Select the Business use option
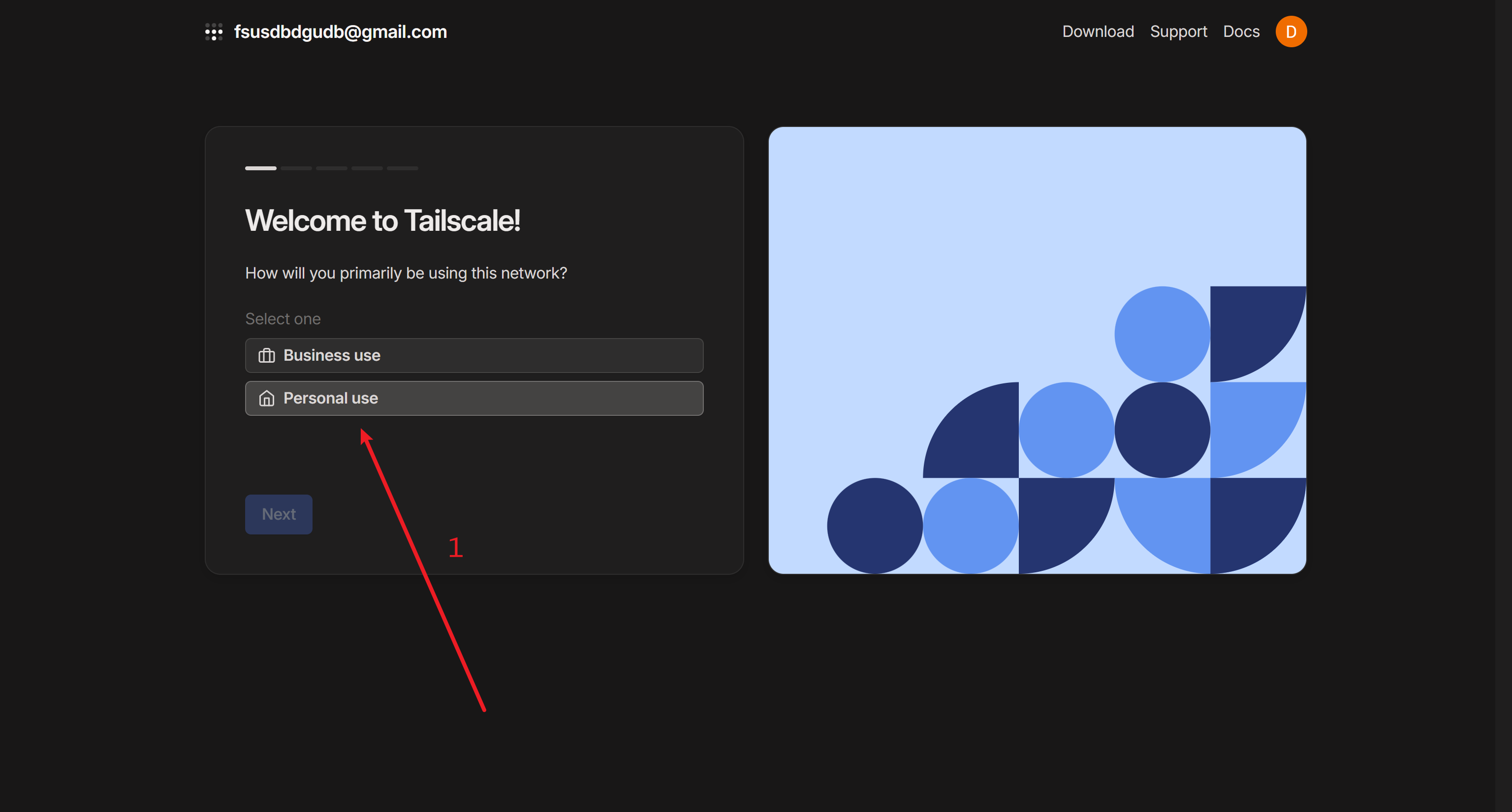Viewport: 1512px width, 812px height. (x=474, y=355)
